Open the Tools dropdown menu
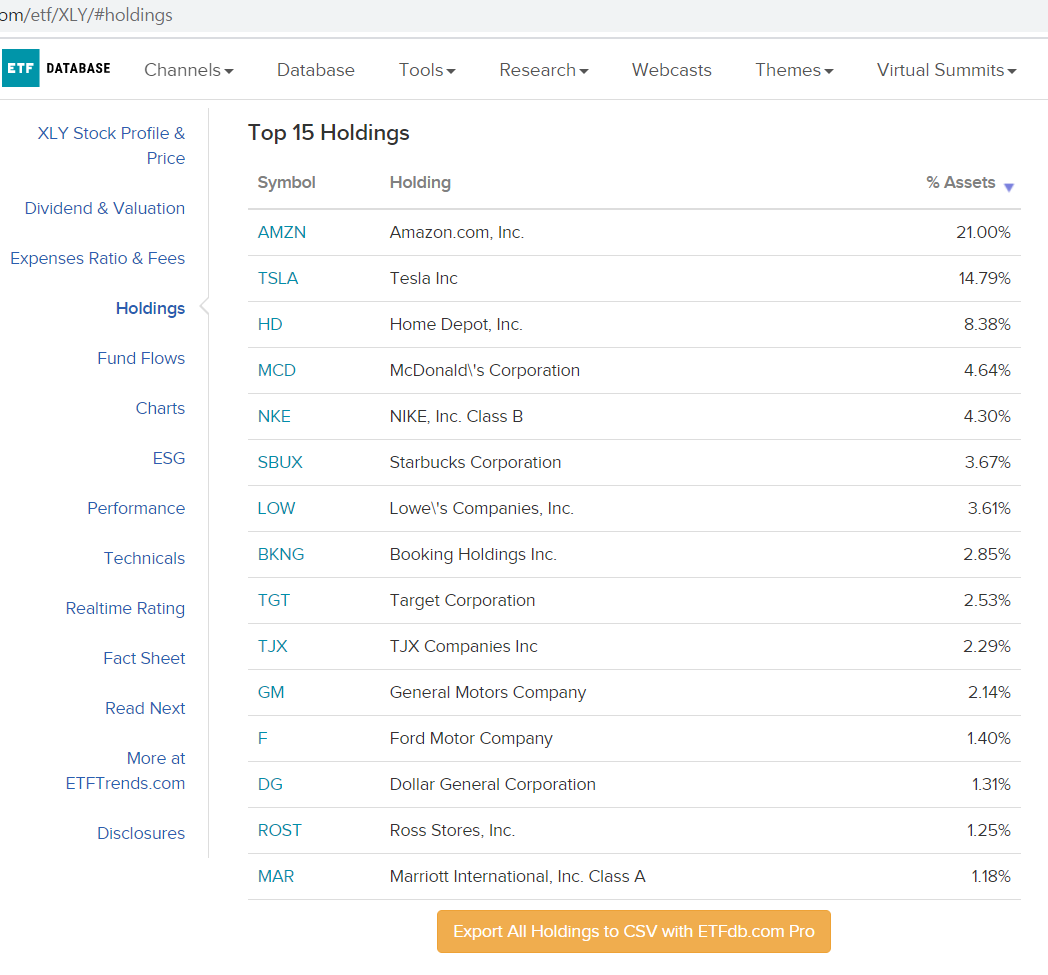This screenshot has width=1048, height=975. tap(427, 70)
